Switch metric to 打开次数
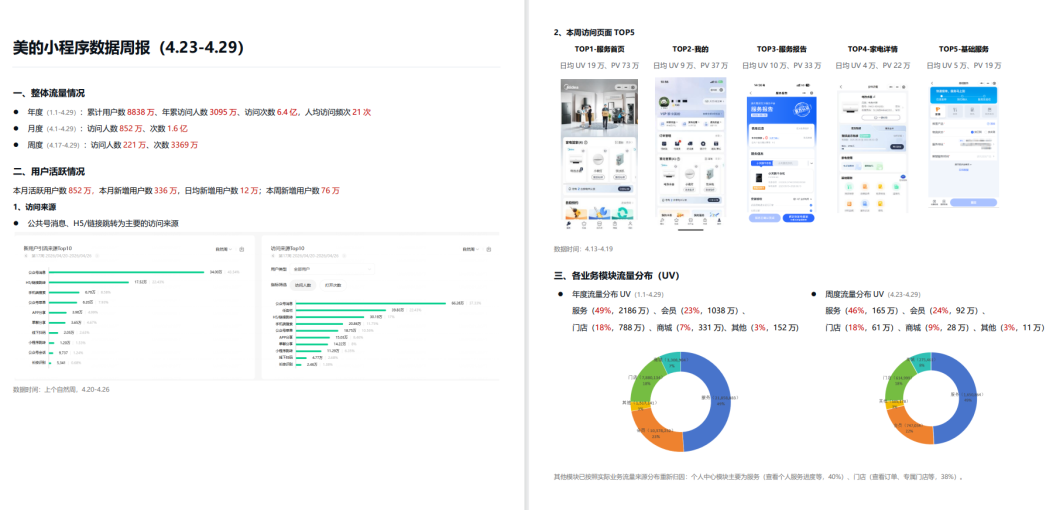The image size is (1053, 510). (x=332, y=286)
